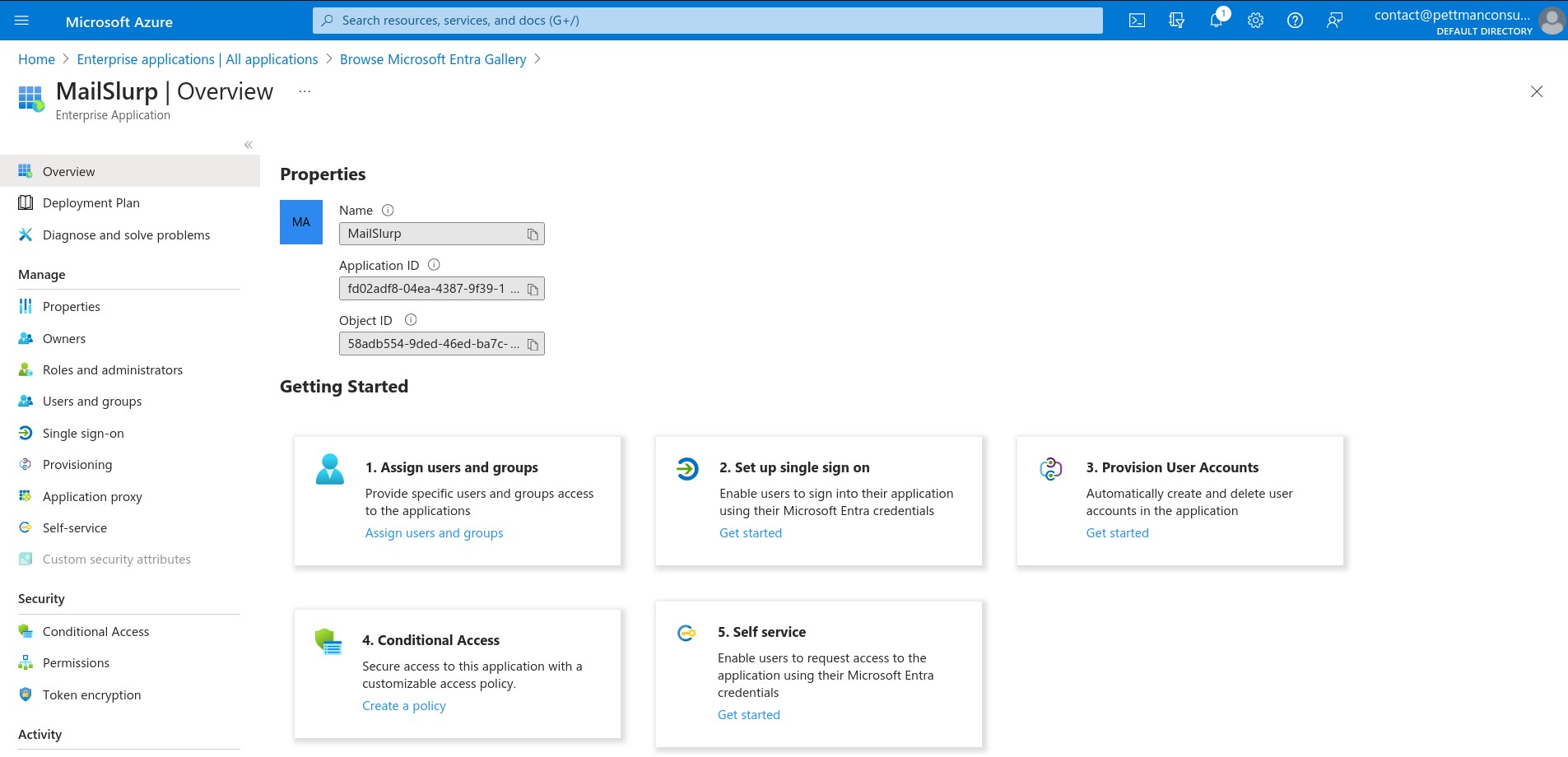Image resolution: width=1568 pixels, height=757 pixels.
Task: Click Get started under single sign on
Action: click(x=751, y=533)
